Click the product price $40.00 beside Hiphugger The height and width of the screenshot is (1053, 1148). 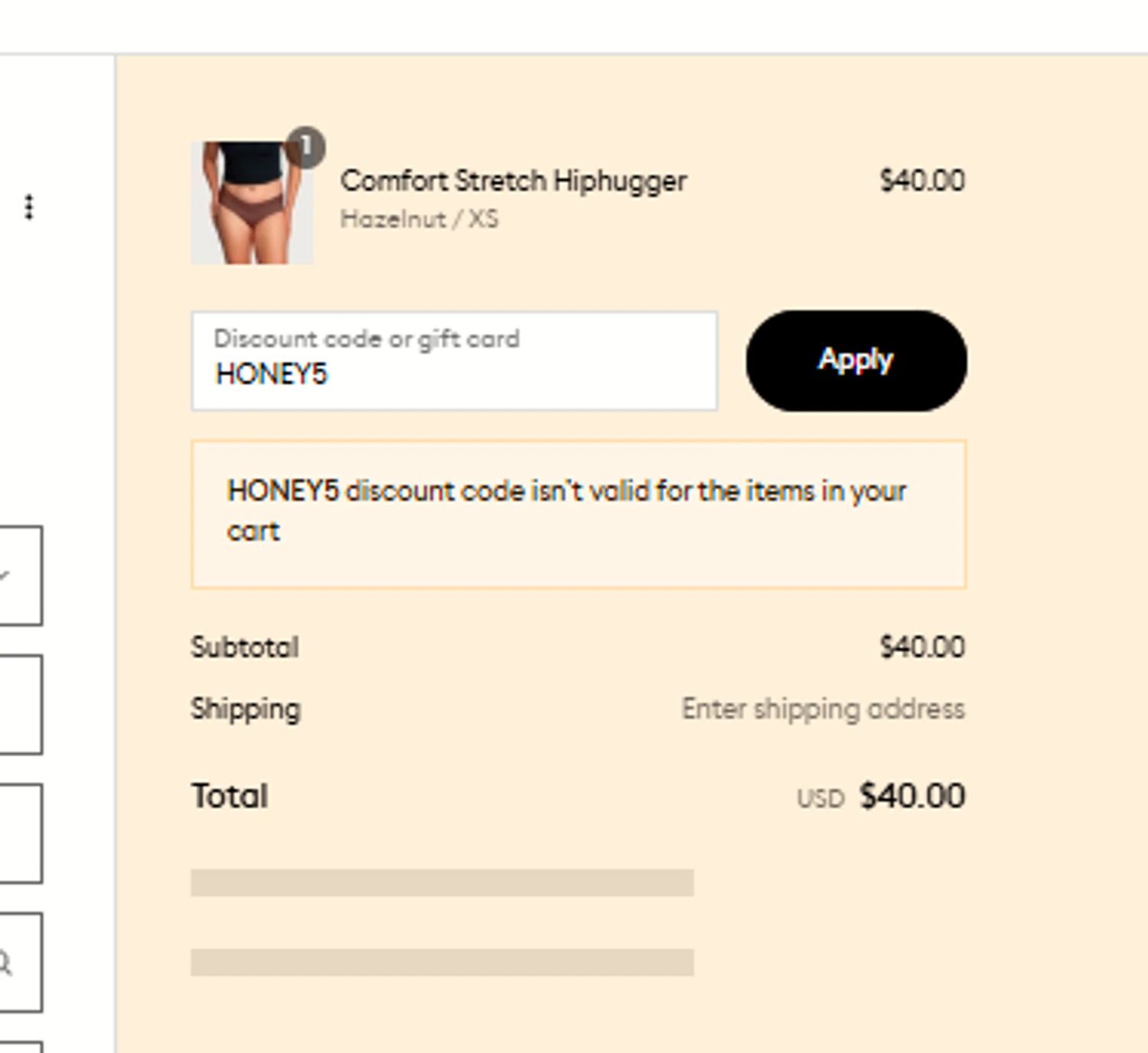pyautogui.click(x=922, y=181)
